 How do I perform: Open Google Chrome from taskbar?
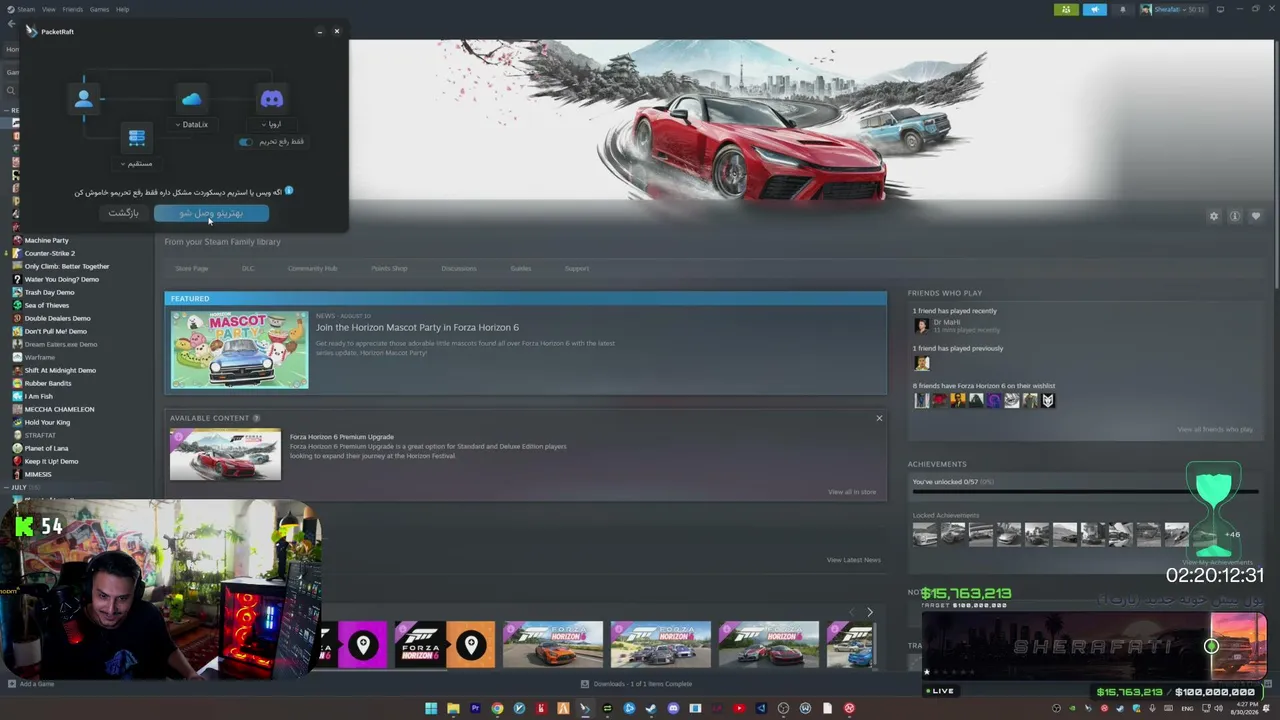(x=497, y=708)
